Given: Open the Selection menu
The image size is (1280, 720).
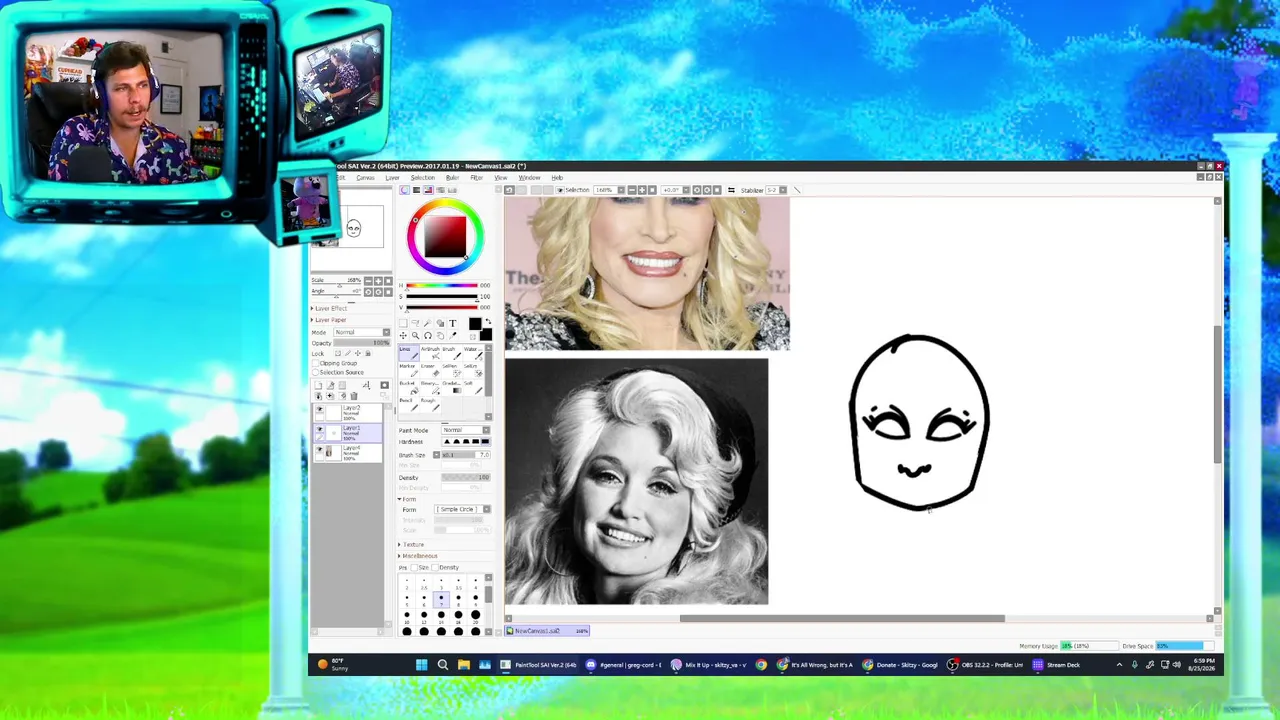Looking at the screenshot, I should tap(422, 178).
